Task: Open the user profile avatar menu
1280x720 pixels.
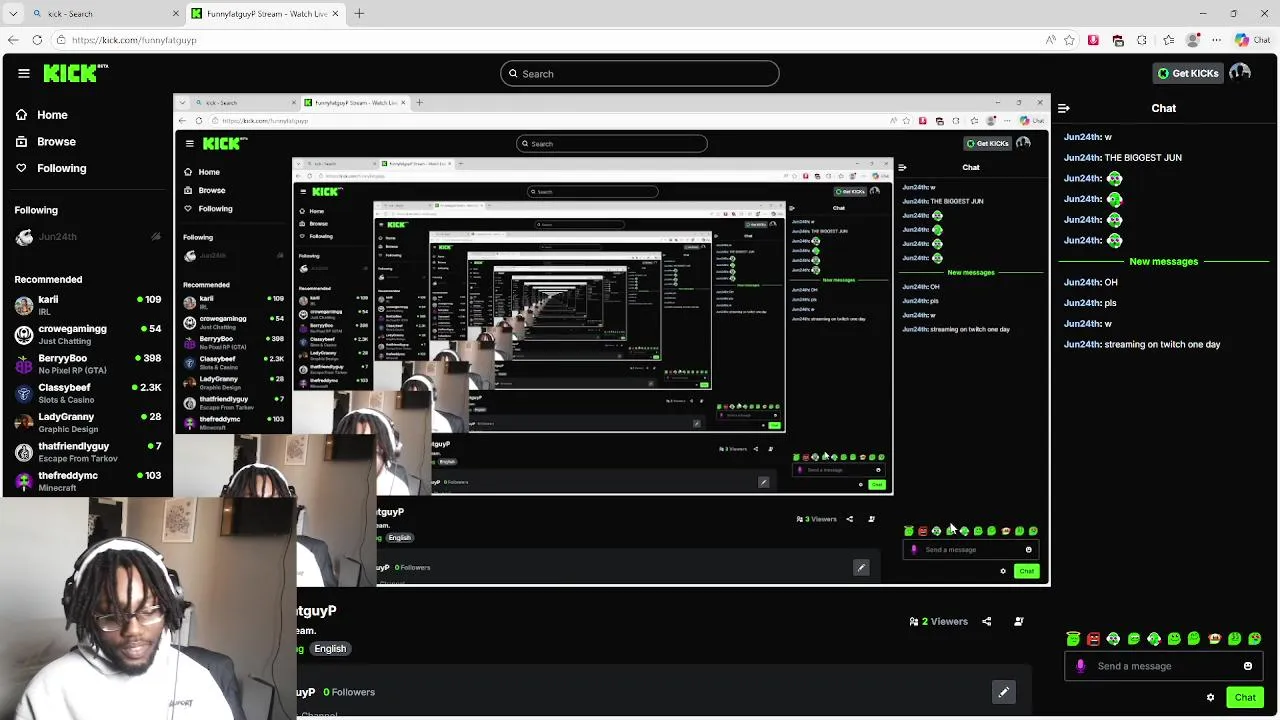Action: pyautogui.click(x=1240, y=73)
